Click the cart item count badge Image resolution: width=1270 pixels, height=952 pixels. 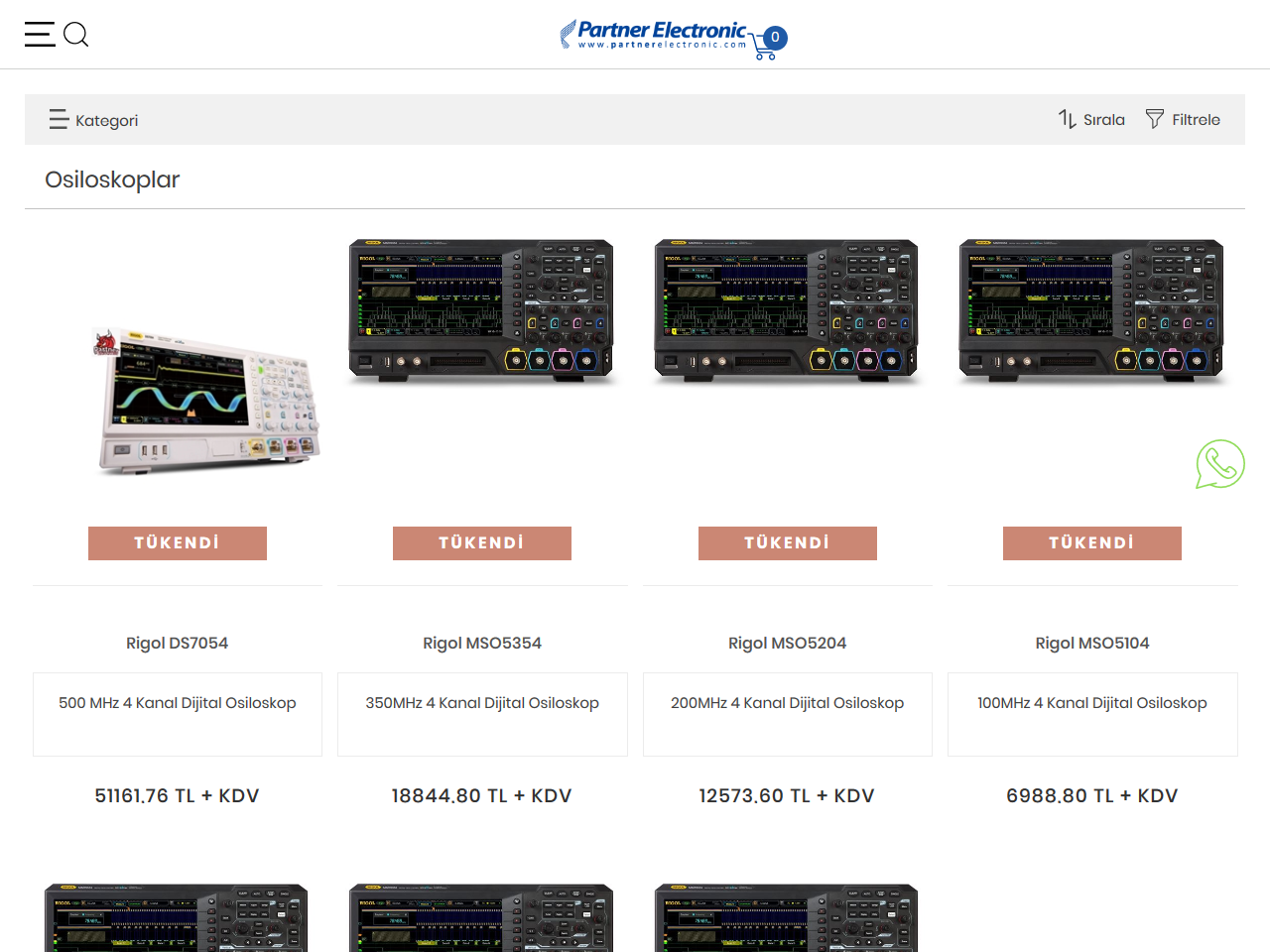click(776, 38)
